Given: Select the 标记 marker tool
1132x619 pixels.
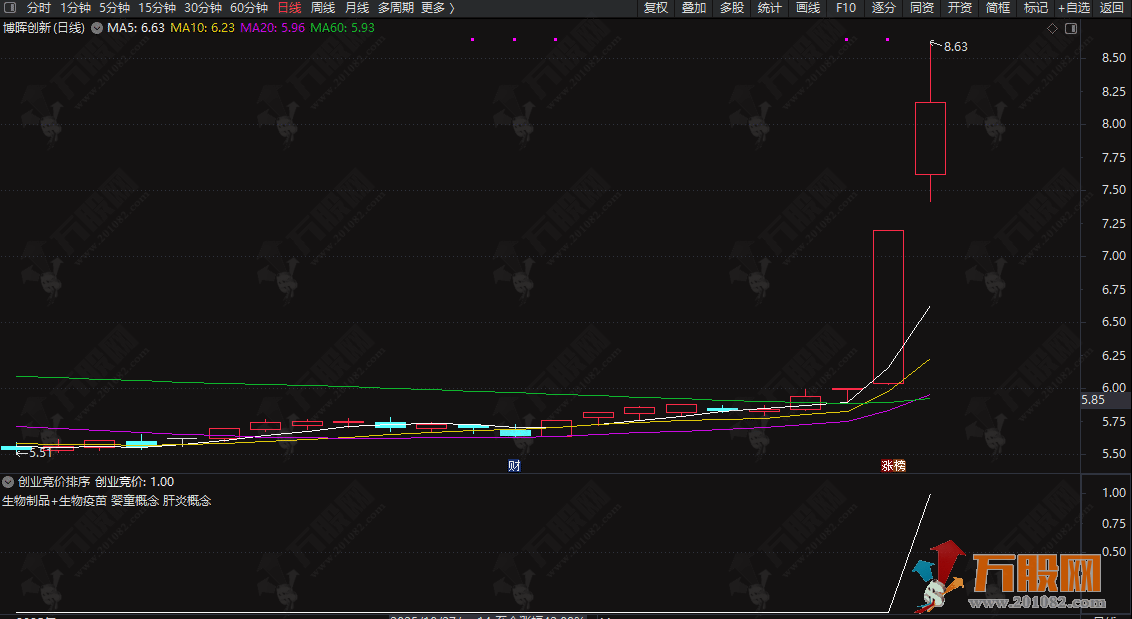Looking at the screenshot, I should (1035, 7).
